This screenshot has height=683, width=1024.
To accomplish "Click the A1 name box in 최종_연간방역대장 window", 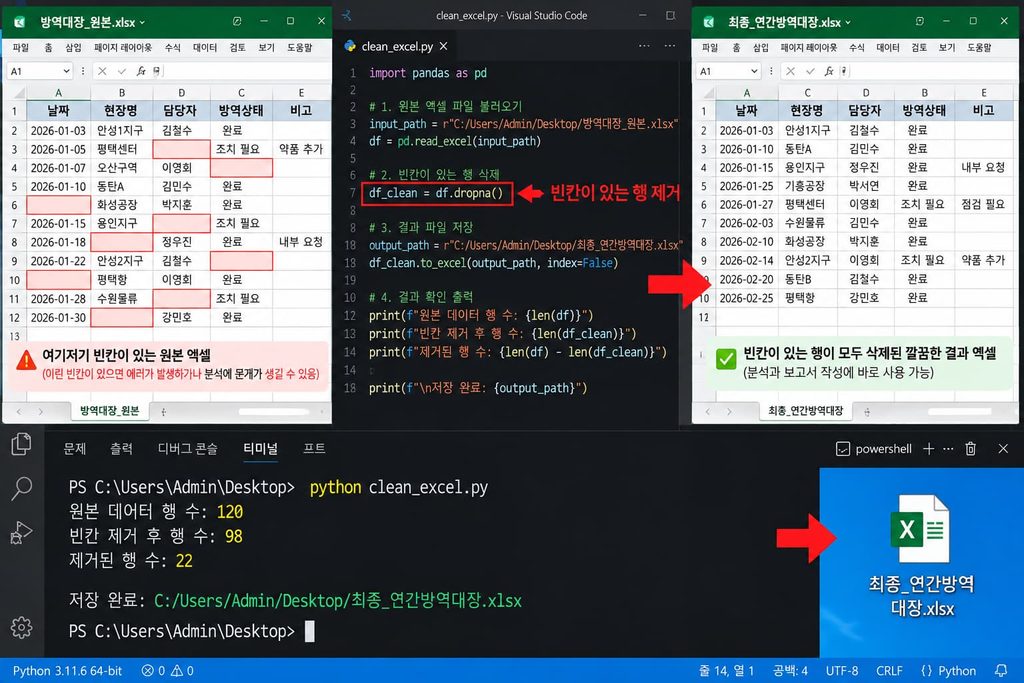I will tap(728, 71).
